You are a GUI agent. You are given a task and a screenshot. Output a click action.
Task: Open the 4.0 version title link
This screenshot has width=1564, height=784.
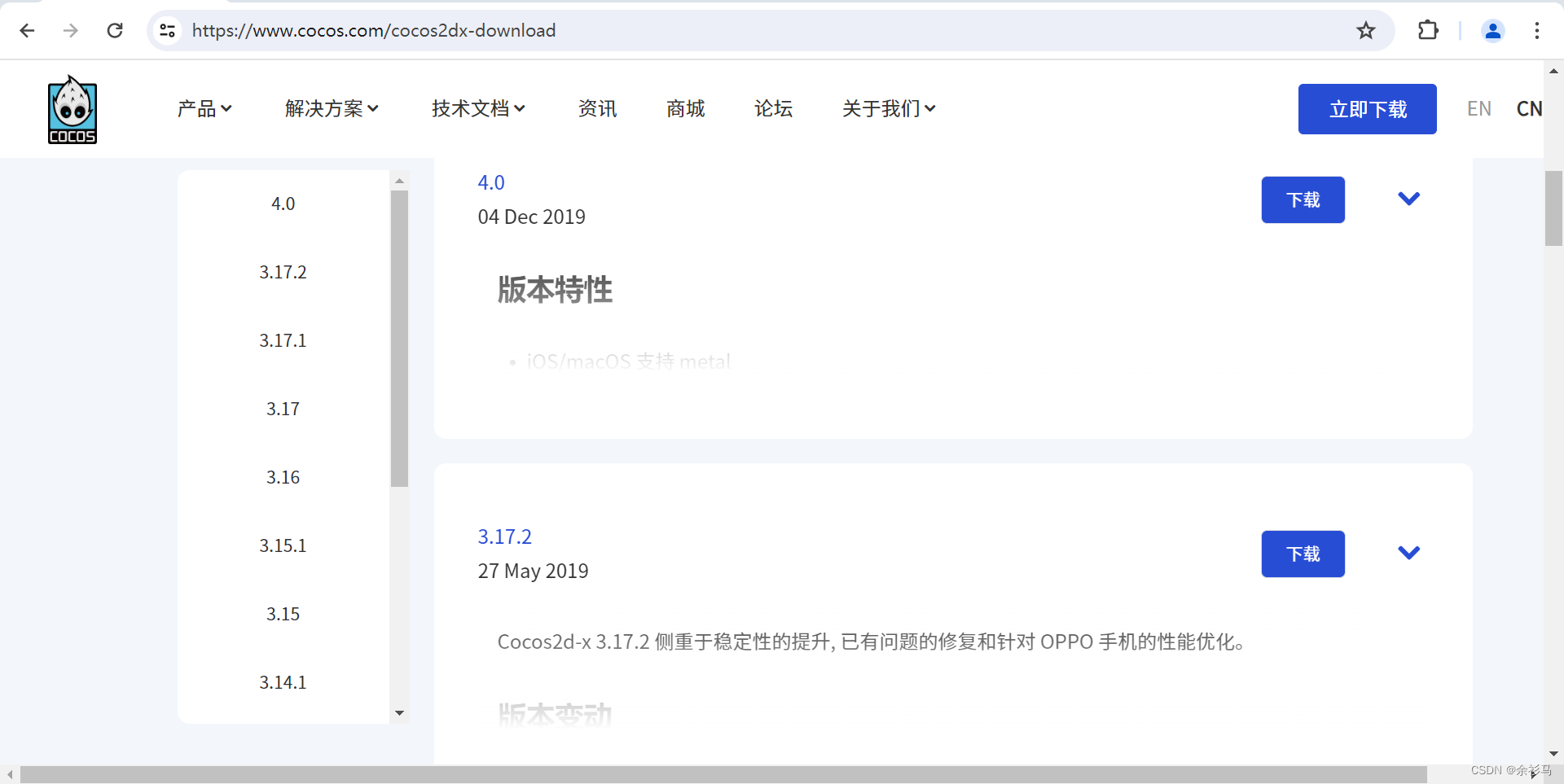491,182
